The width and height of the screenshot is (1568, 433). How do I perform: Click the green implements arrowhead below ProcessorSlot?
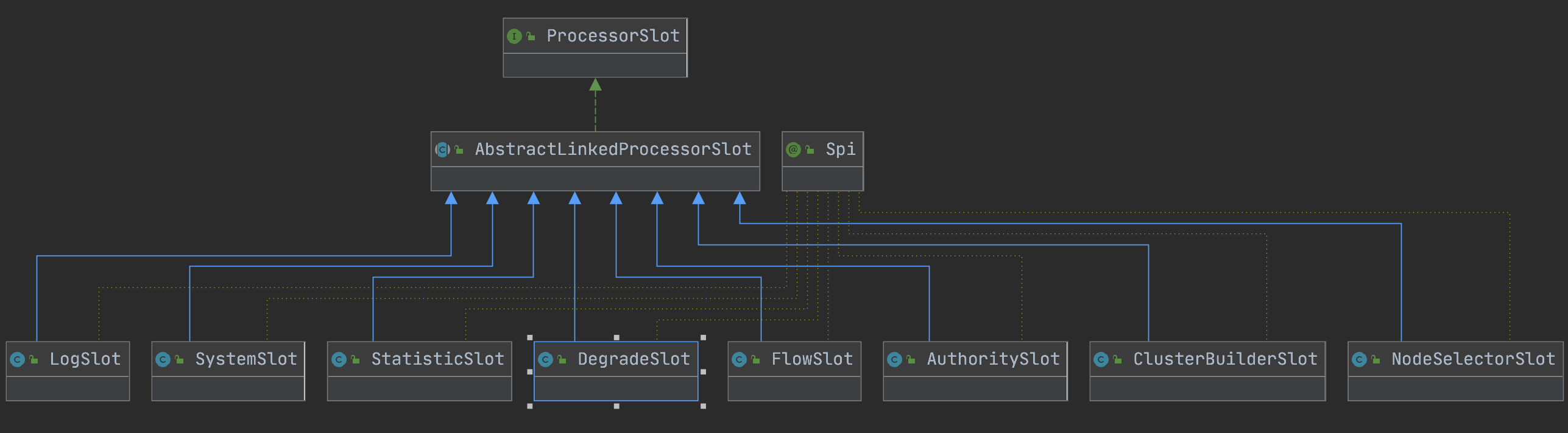click(x=595, y=85)
